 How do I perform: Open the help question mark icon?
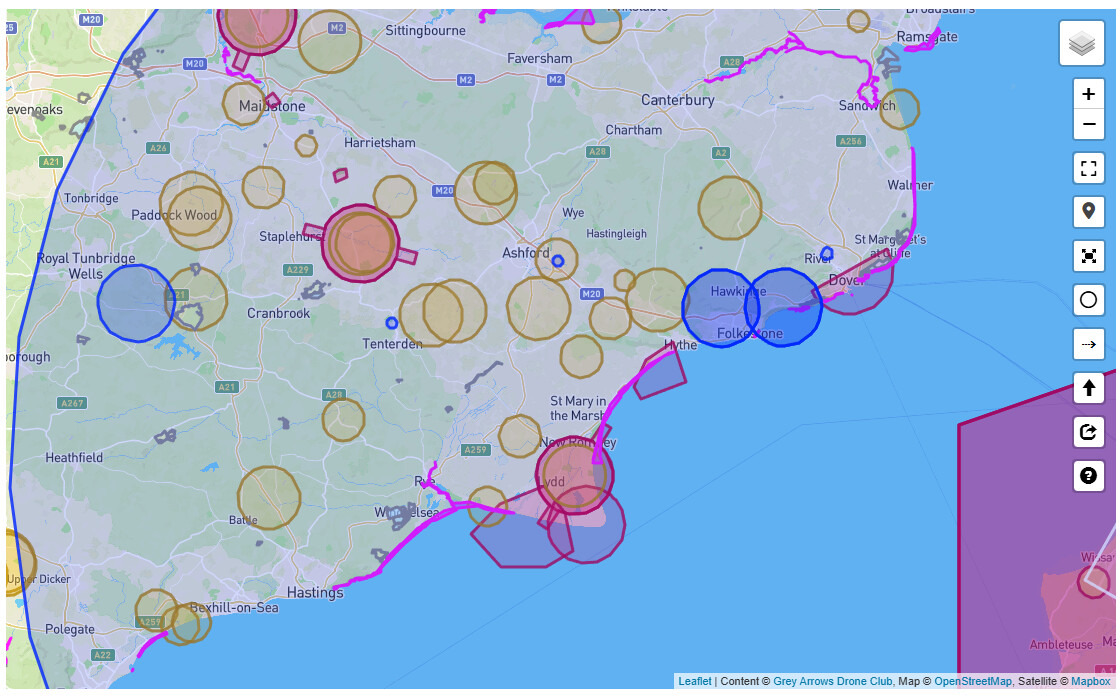coord(1089,476)
